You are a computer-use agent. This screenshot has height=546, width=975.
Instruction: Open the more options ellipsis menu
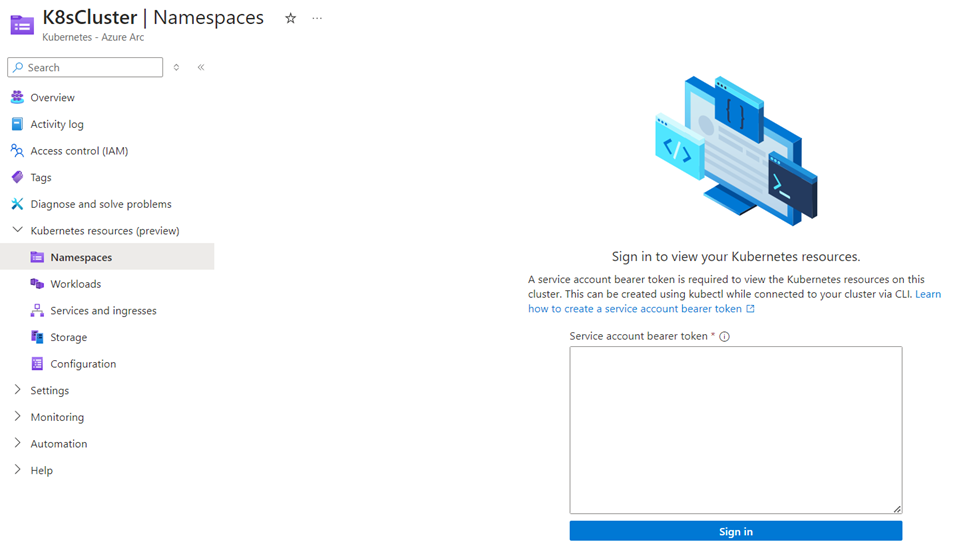[317, 19]
